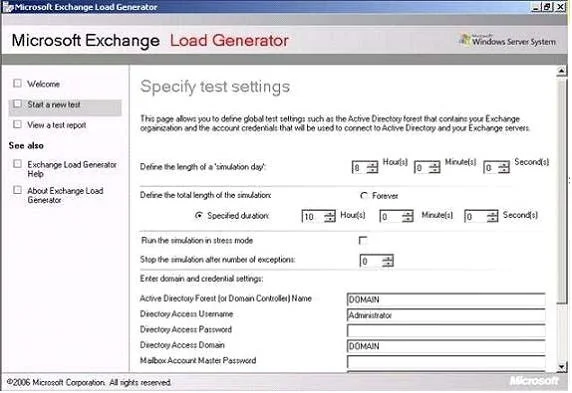
Task: Click the Directory Access Username field
Action: click(x=446, y=315)
